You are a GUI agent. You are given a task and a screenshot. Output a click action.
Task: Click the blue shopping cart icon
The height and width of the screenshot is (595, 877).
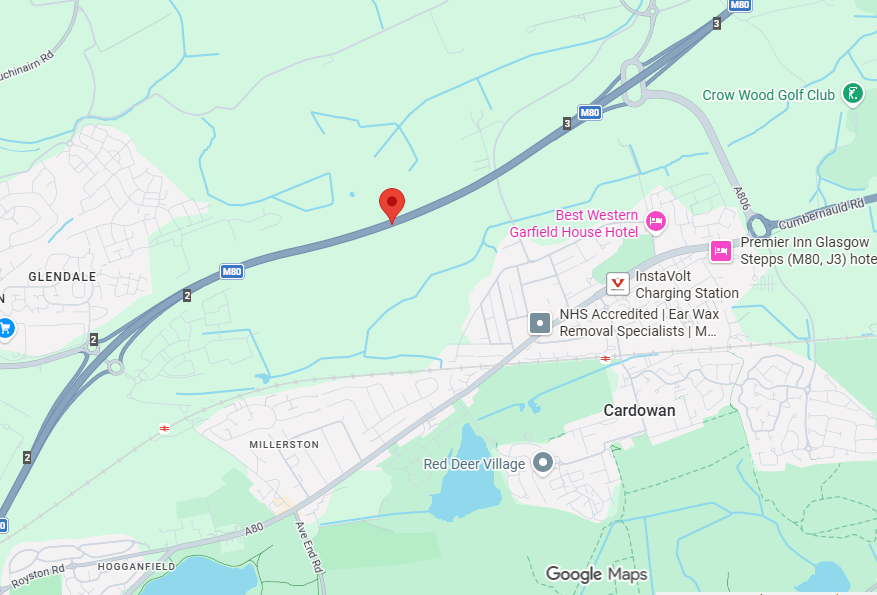(5, 328)
